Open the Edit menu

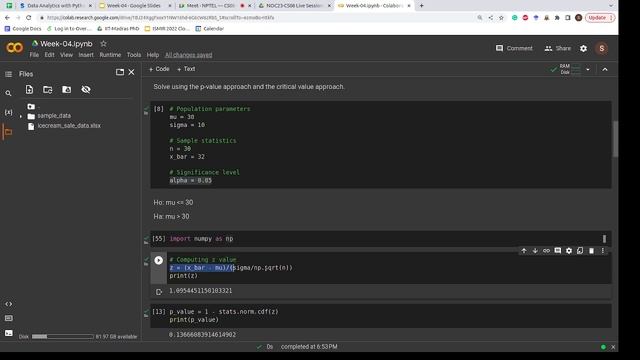click(49, 55)
